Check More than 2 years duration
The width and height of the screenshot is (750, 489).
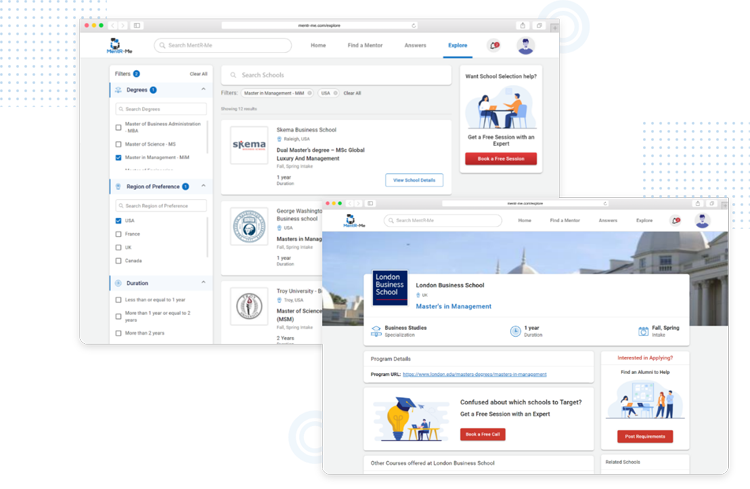pos(118,333)
